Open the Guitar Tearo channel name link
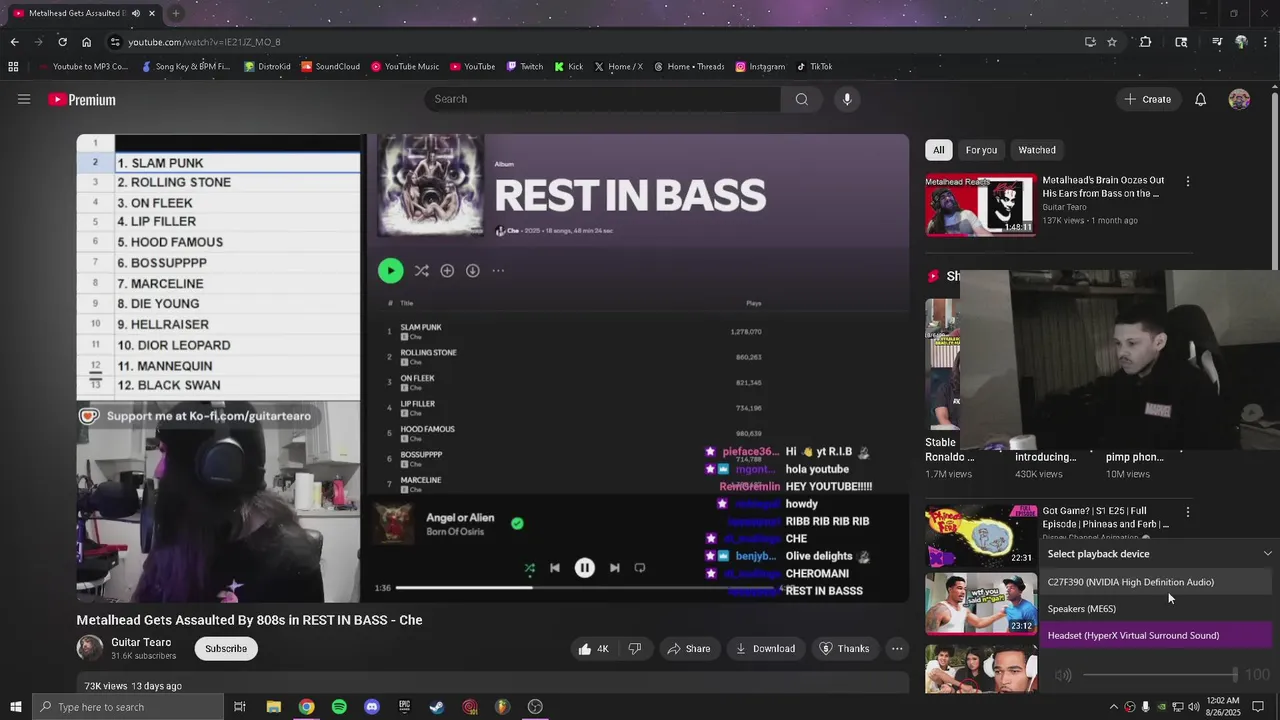1280x720 pixels. pos(141,643)
